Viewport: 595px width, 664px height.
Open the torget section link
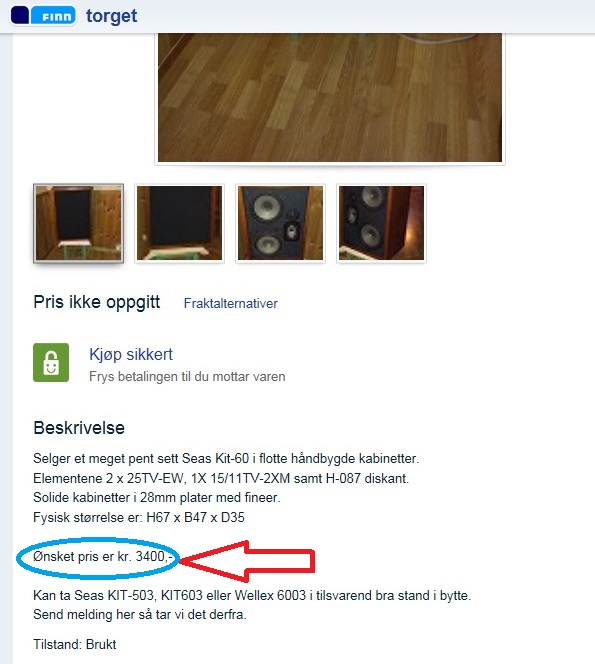(111, 16)
